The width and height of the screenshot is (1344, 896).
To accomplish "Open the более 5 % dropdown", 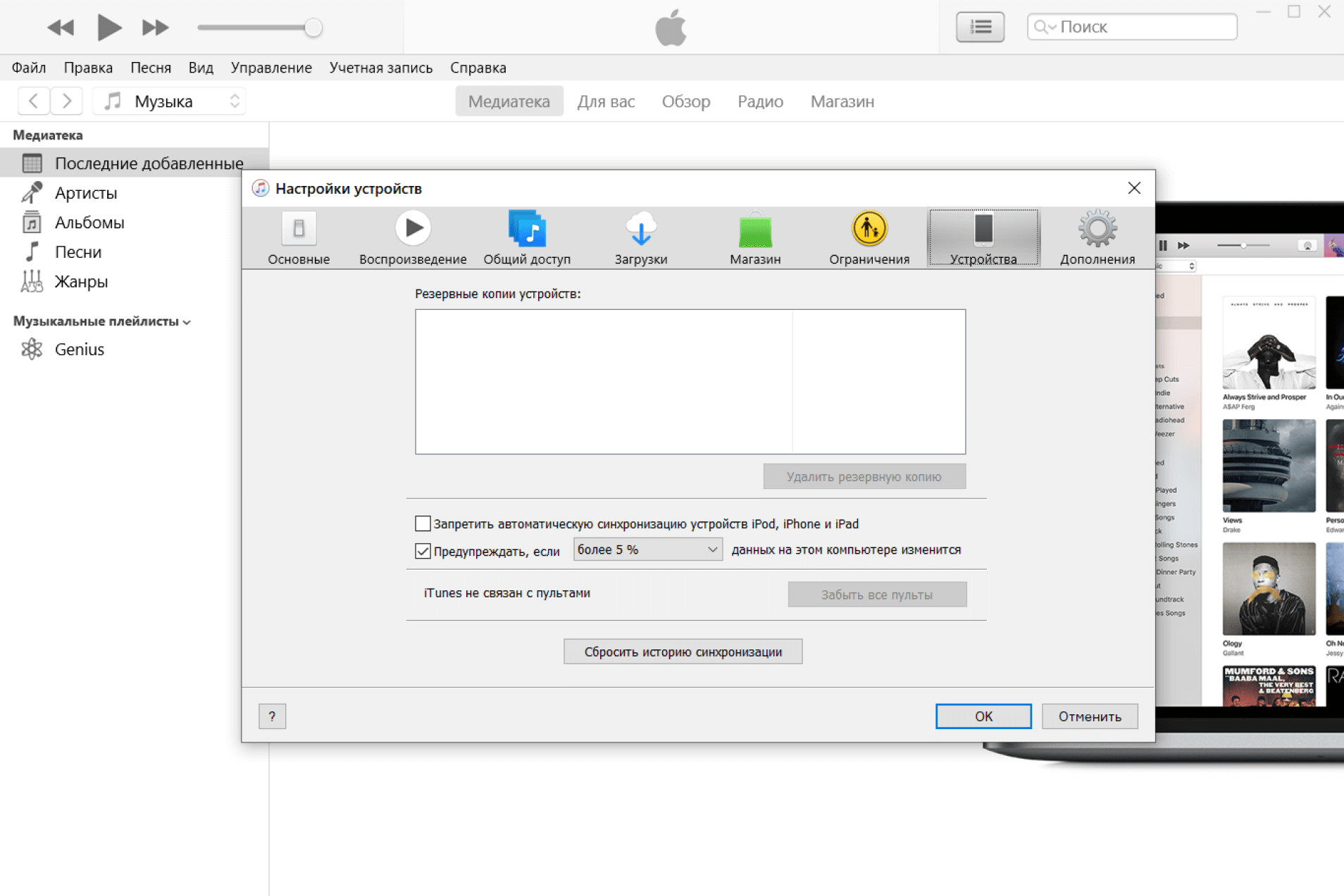I will (647, 549).
